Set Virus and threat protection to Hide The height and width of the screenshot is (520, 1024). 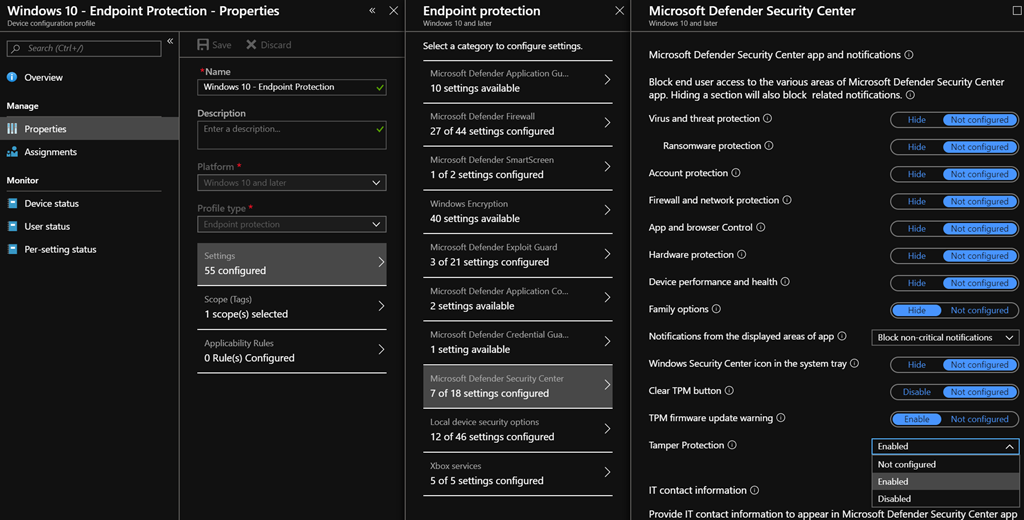click(916, 120)
